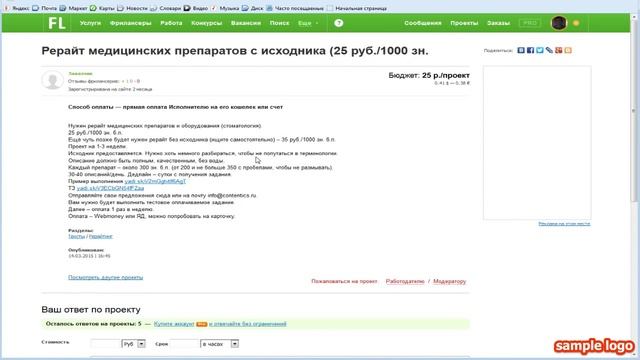Open the Новости bookmark
Viewport: 640px width, 360px height.
tap(132, 8)
